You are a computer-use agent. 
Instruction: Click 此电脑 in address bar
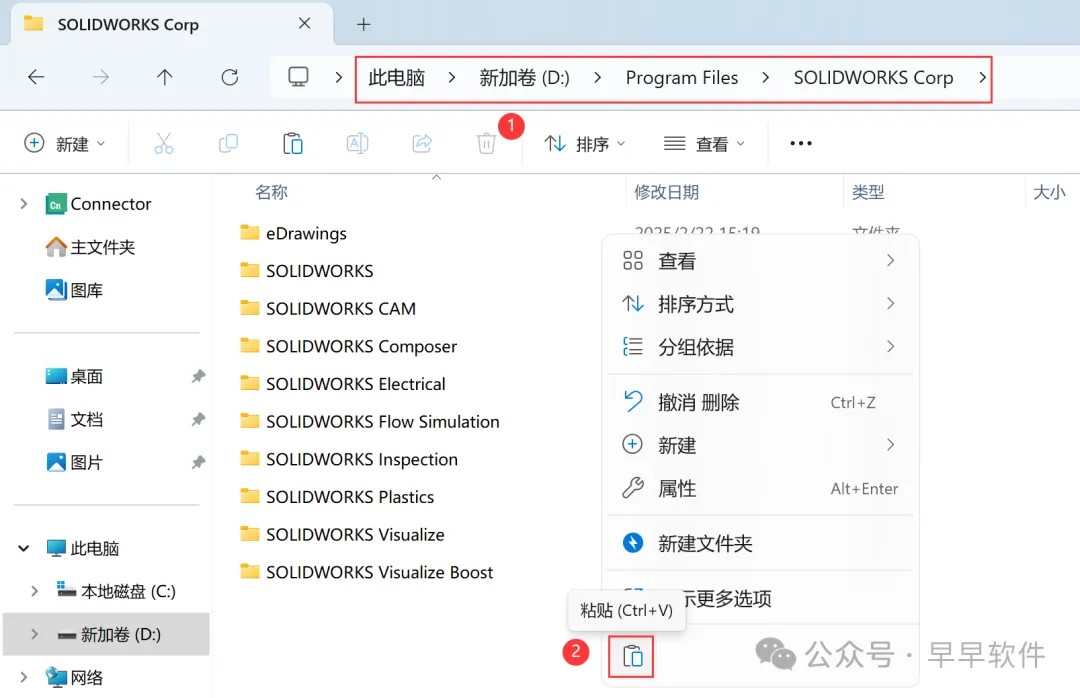[x=396, y=77]
